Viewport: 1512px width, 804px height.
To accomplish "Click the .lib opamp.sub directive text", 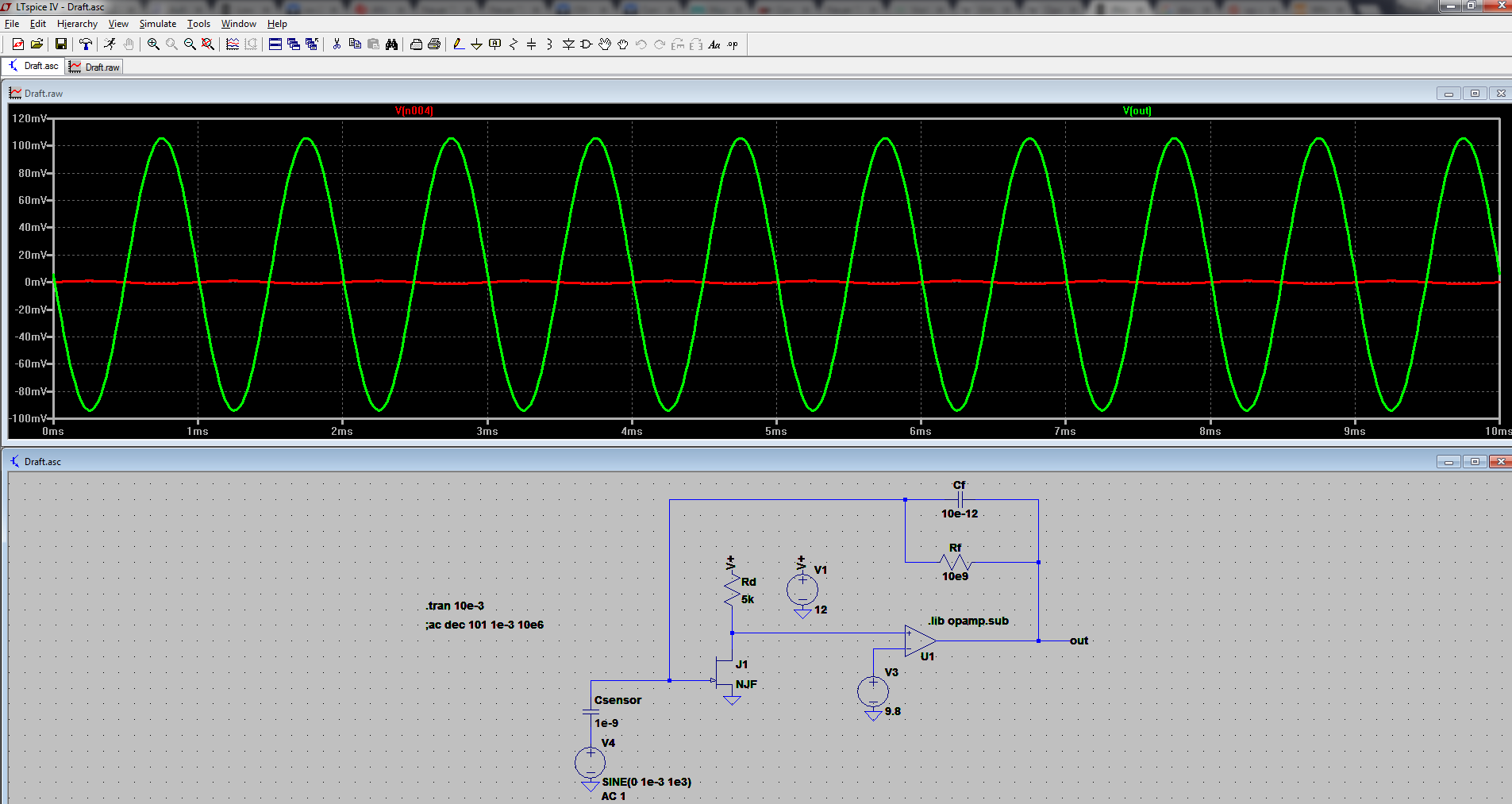I will (x=968, y=621).
